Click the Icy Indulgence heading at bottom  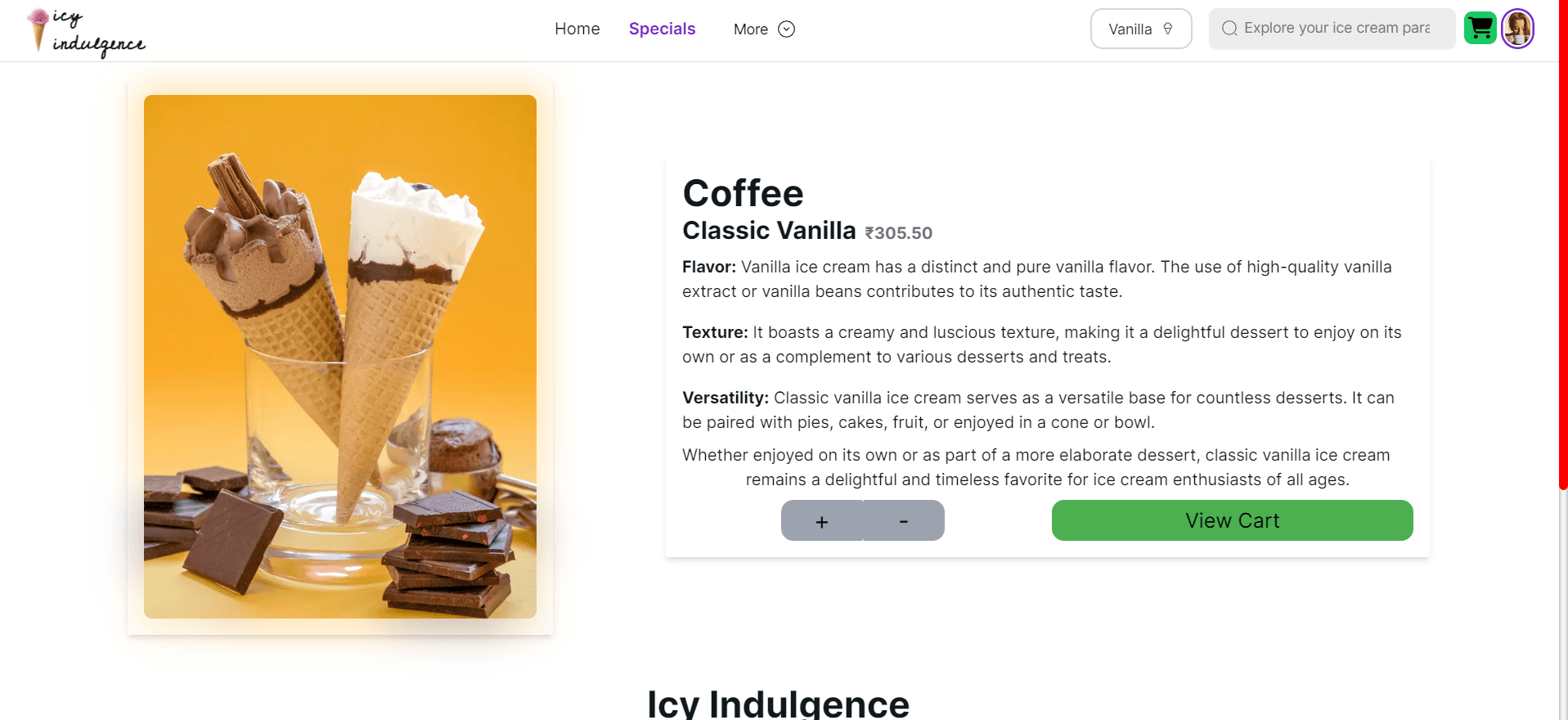(x=778, y=704)
